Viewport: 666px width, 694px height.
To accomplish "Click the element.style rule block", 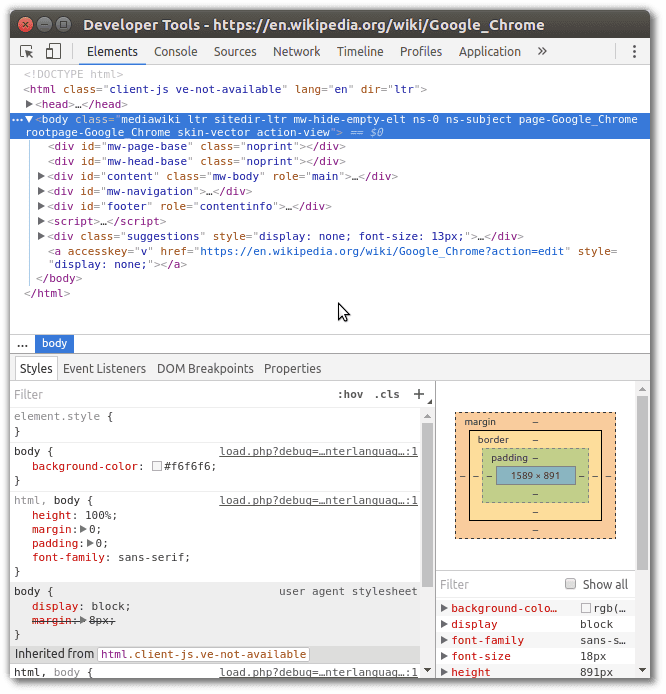I will coord(216,424).
